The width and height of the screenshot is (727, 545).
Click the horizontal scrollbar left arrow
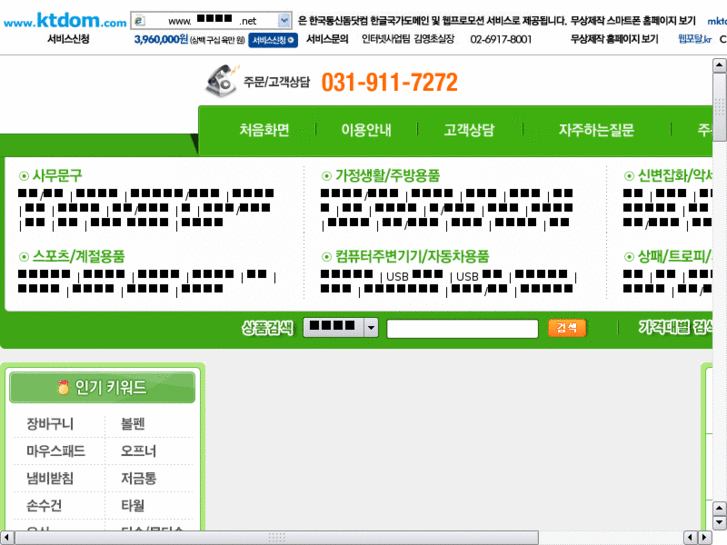(7, 538)
